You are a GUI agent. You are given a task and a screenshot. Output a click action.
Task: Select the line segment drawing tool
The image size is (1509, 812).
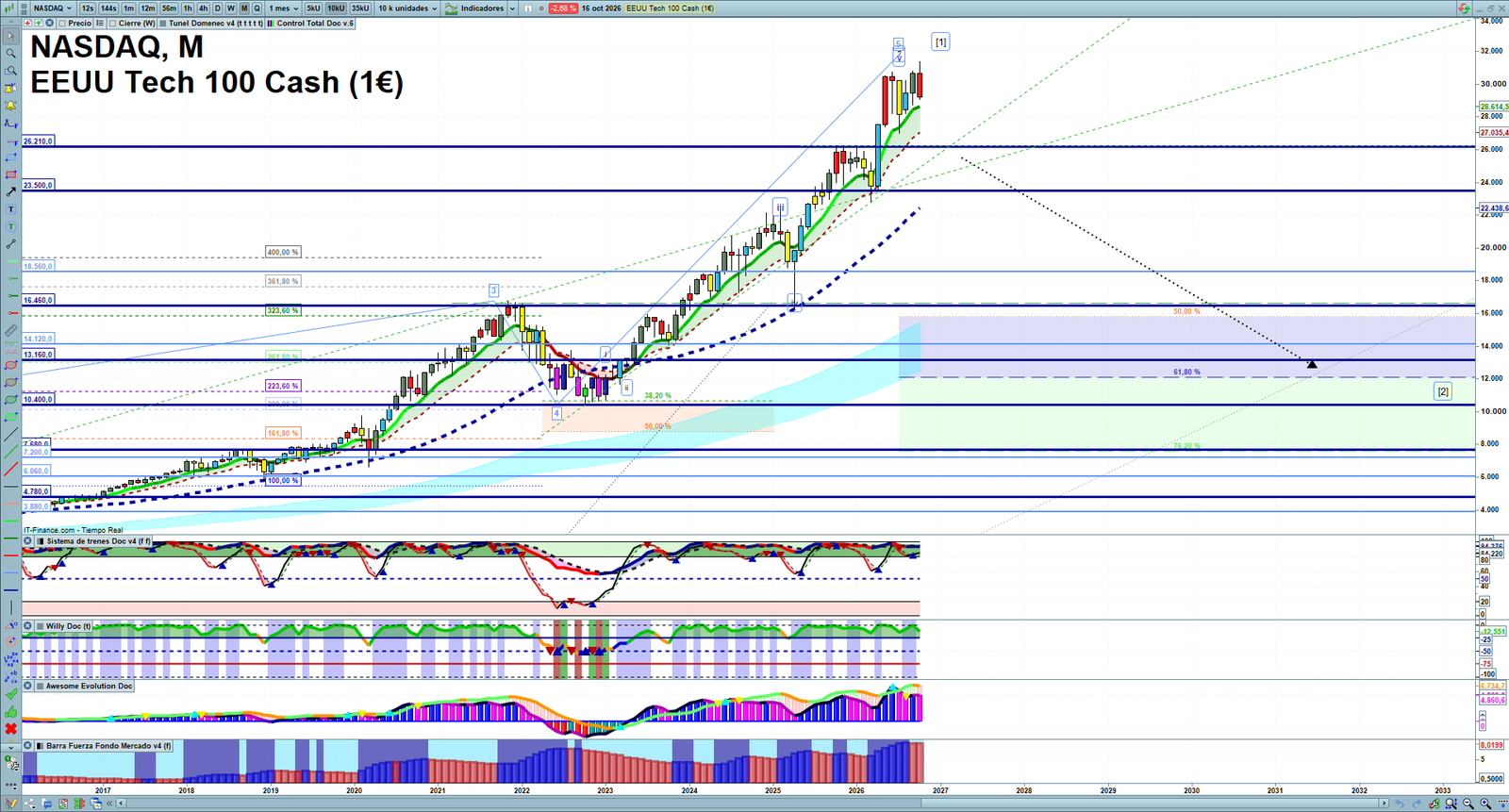[x=11, y=243]
